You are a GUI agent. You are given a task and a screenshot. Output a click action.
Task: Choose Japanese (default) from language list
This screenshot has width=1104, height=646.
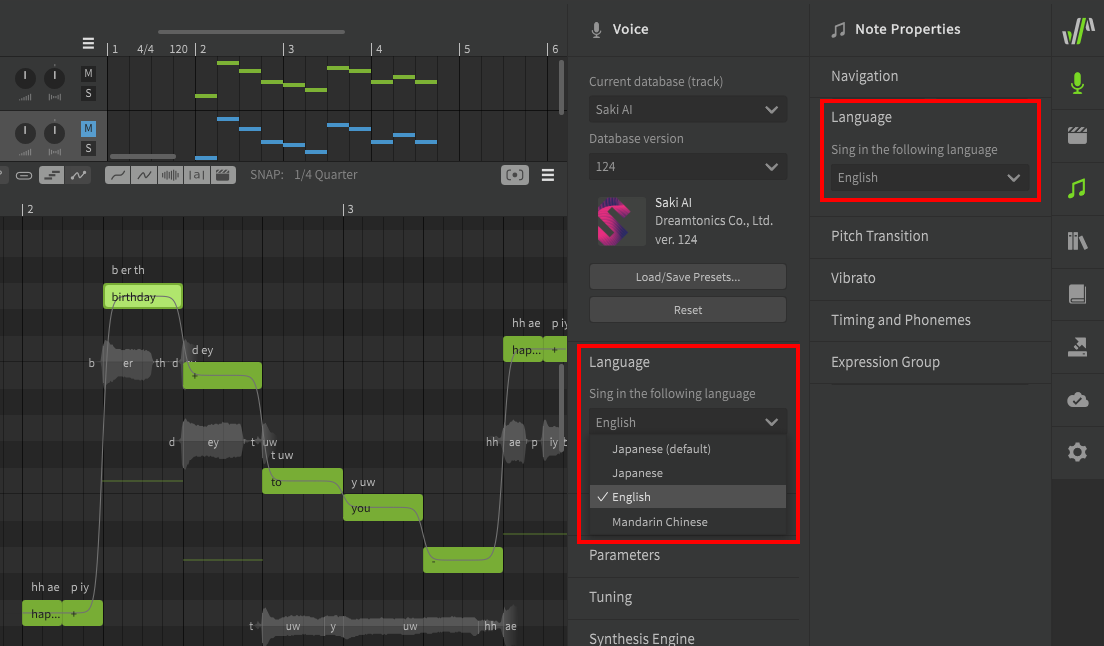[x=687, y=449]
